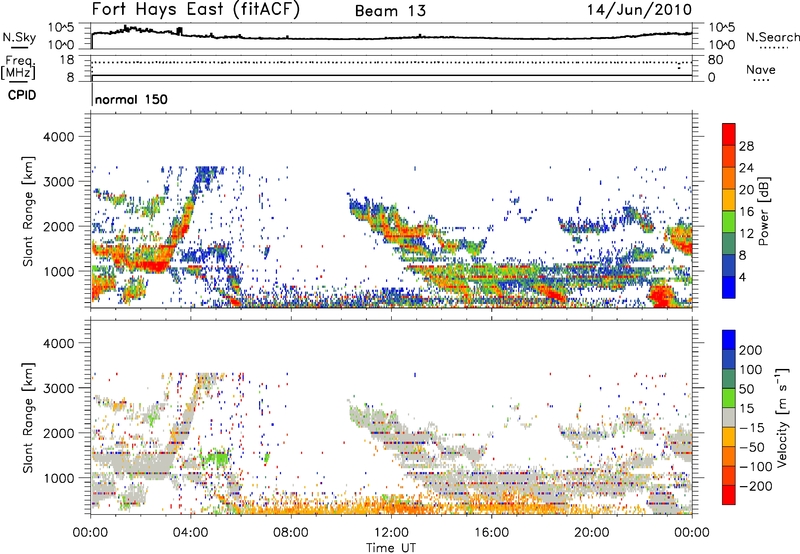Click the 'N.Search' legend label

tap(772, 37)
